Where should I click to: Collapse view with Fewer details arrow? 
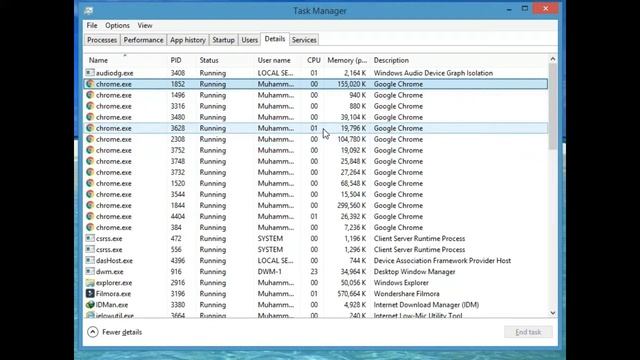click(93, 332)
